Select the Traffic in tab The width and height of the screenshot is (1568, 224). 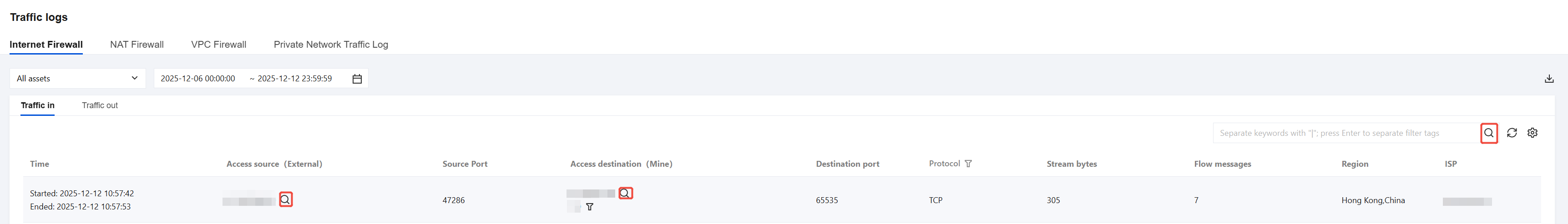[38, 105]
